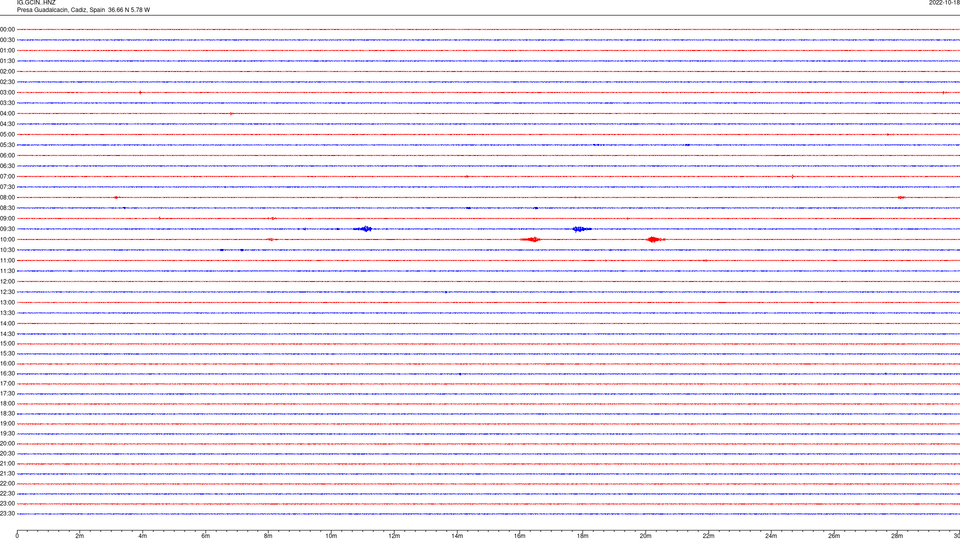960x540 pixels.
Task: Pick the 24m axis tick label
Action: click(x=771, y=536)
